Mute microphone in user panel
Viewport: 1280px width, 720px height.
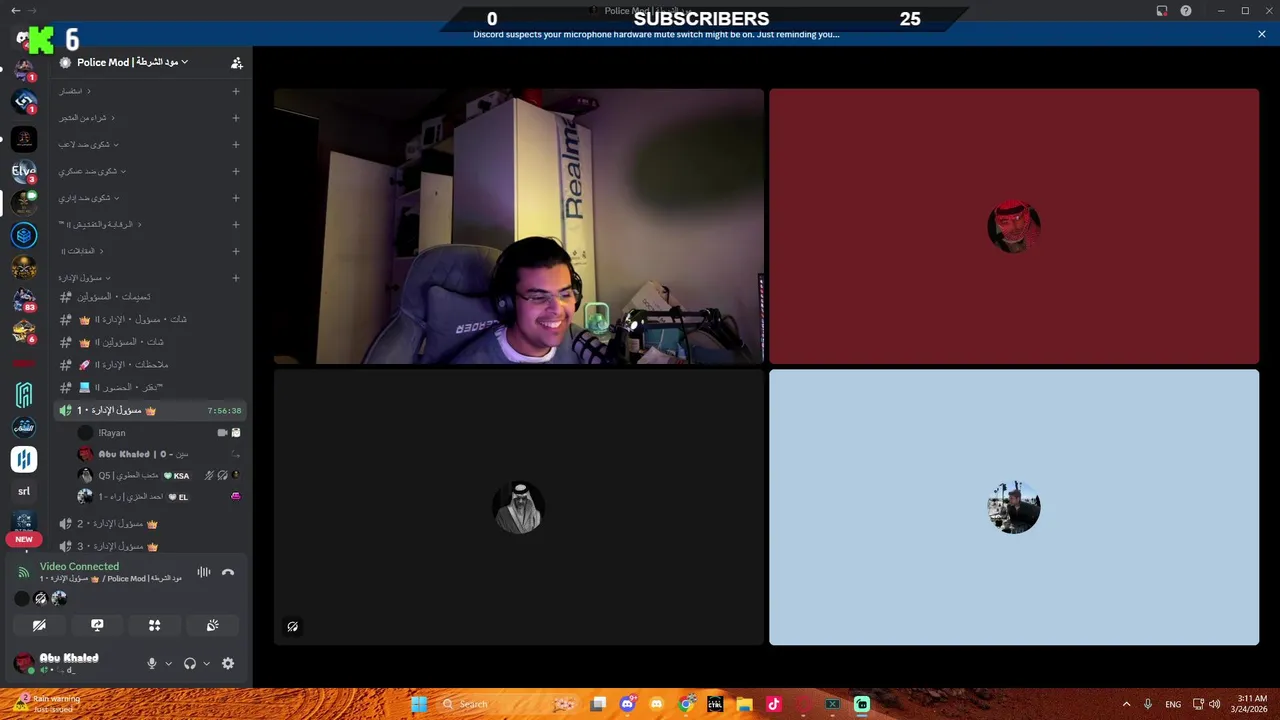(152, 663)
